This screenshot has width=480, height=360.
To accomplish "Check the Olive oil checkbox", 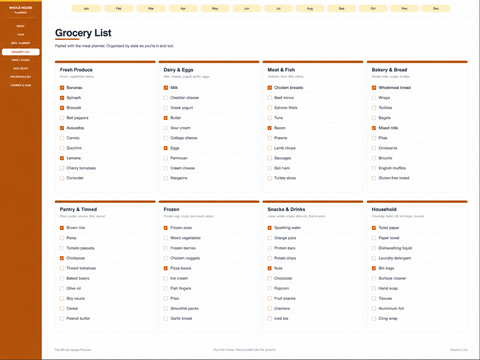I will click(x=62, y=288).
